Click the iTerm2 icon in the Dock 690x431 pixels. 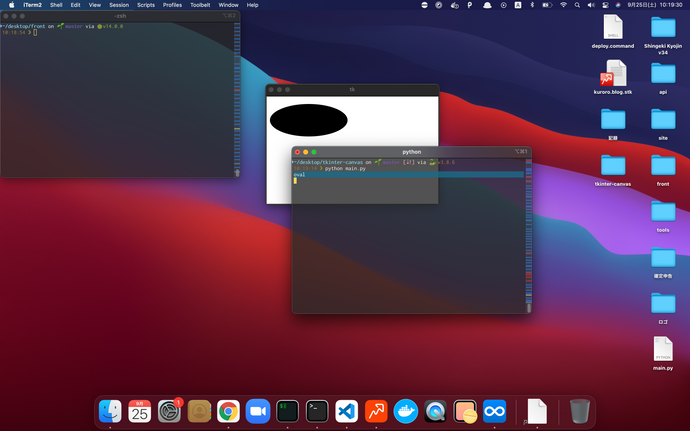(287, 411)
